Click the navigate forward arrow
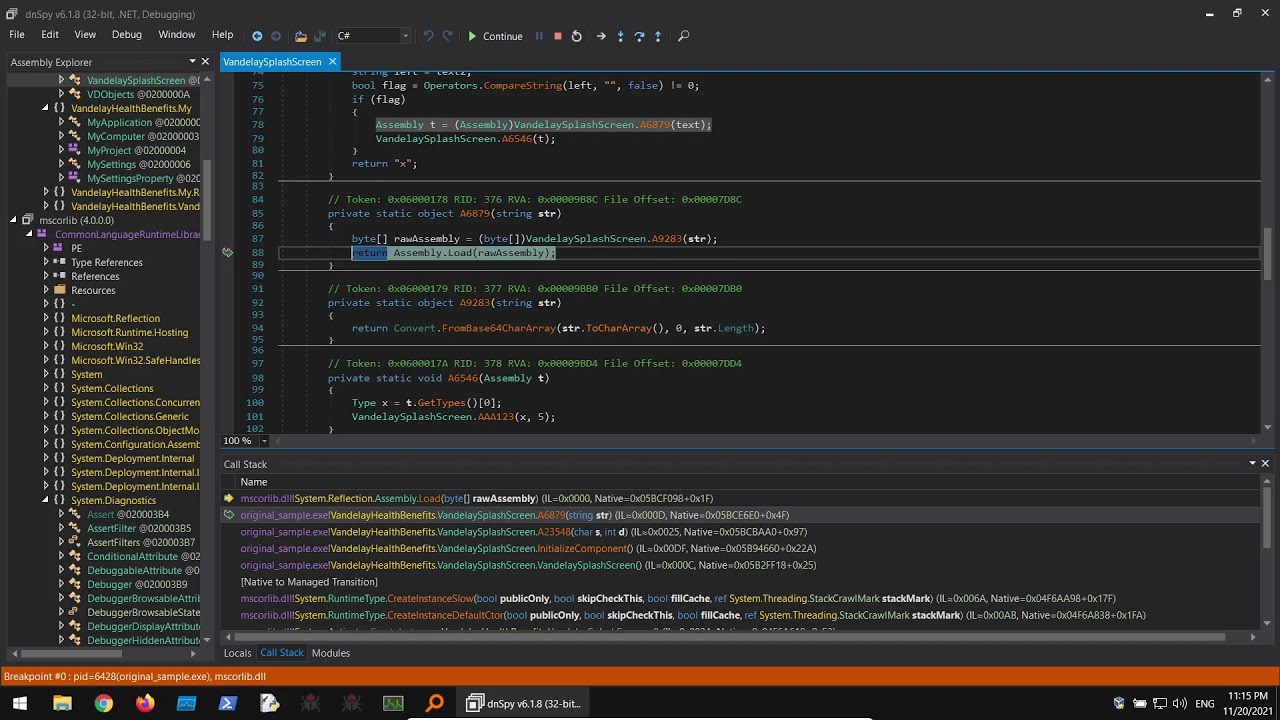Image resolution: width=1280 pixels, height=720 pixels. (276, 36)
